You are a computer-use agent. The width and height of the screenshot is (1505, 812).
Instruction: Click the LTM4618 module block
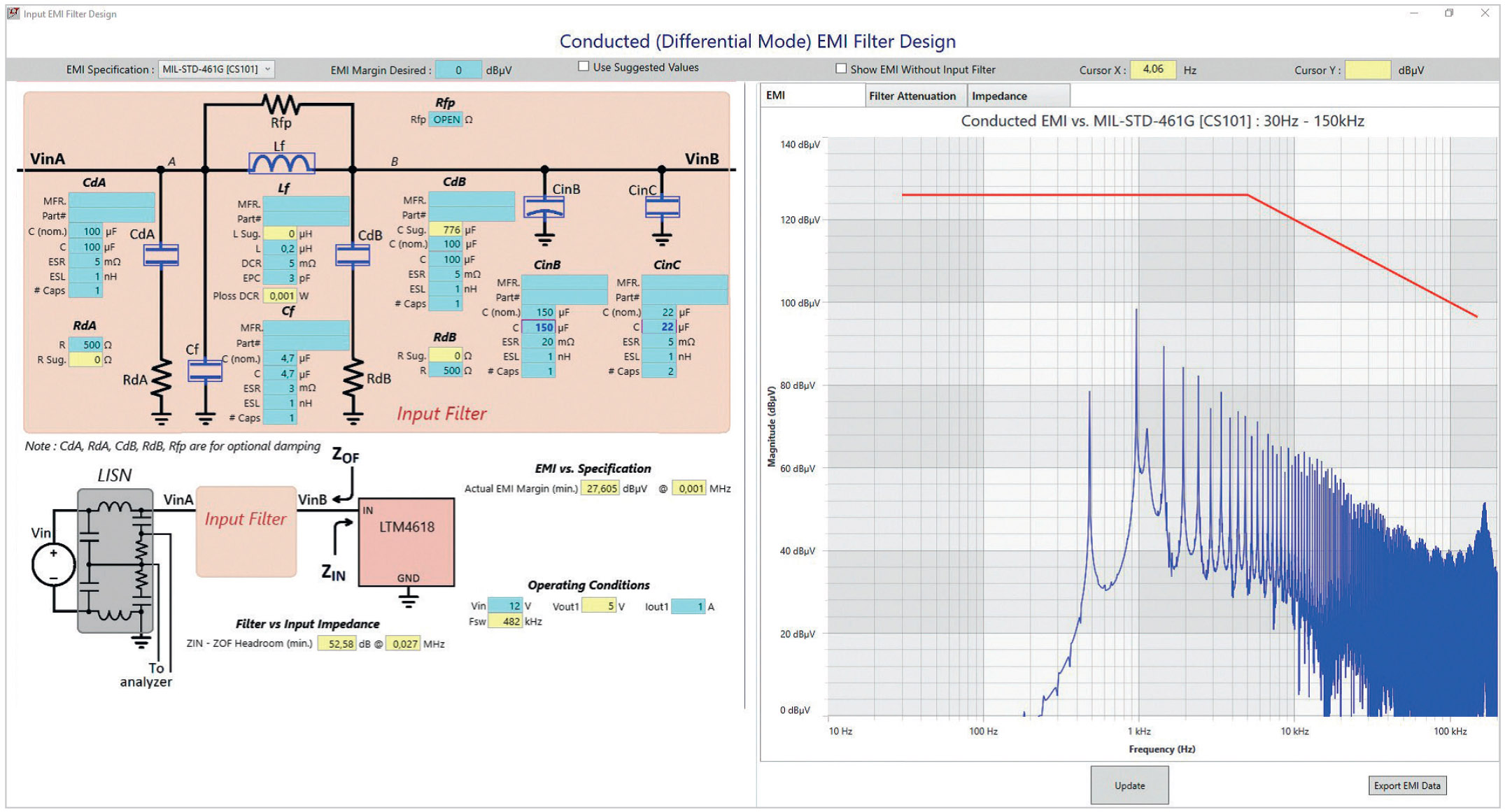(407, 542)
